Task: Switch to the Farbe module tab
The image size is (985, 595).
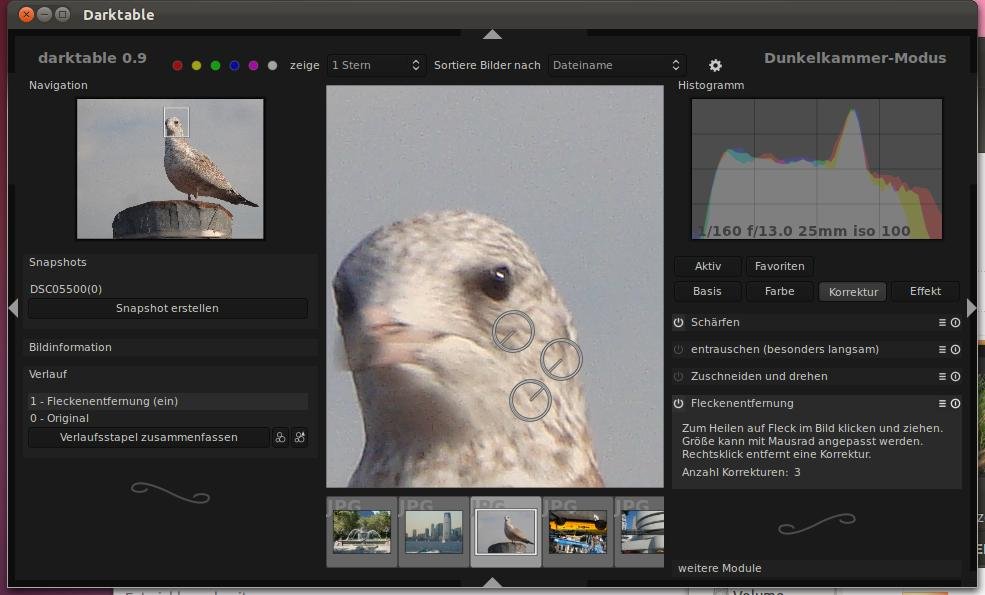Action: click(x=780, y=292)
